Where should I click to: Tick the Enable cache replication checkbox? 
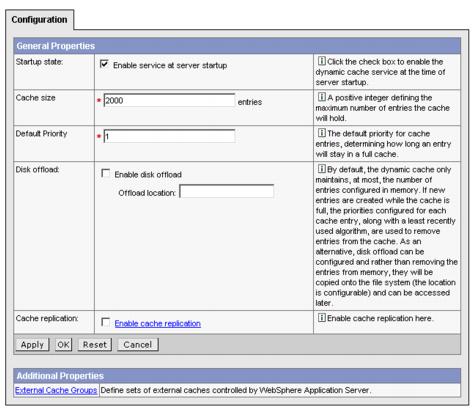click(105, 322)
